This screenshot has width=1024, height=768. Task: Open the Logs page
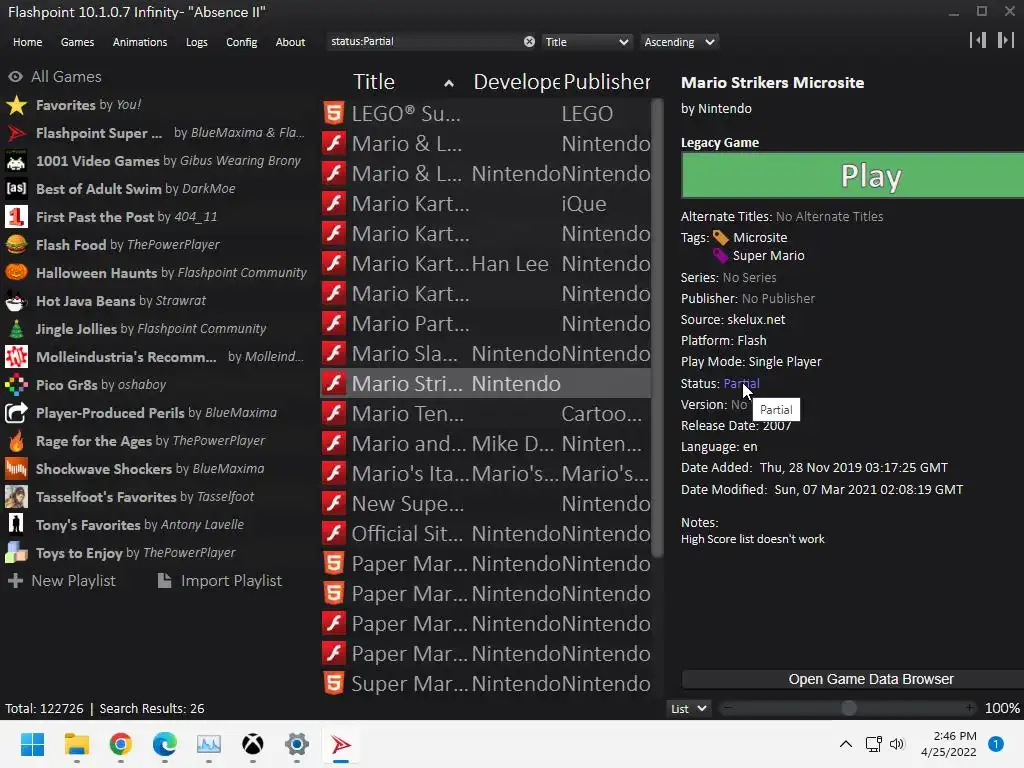(197, 42)
